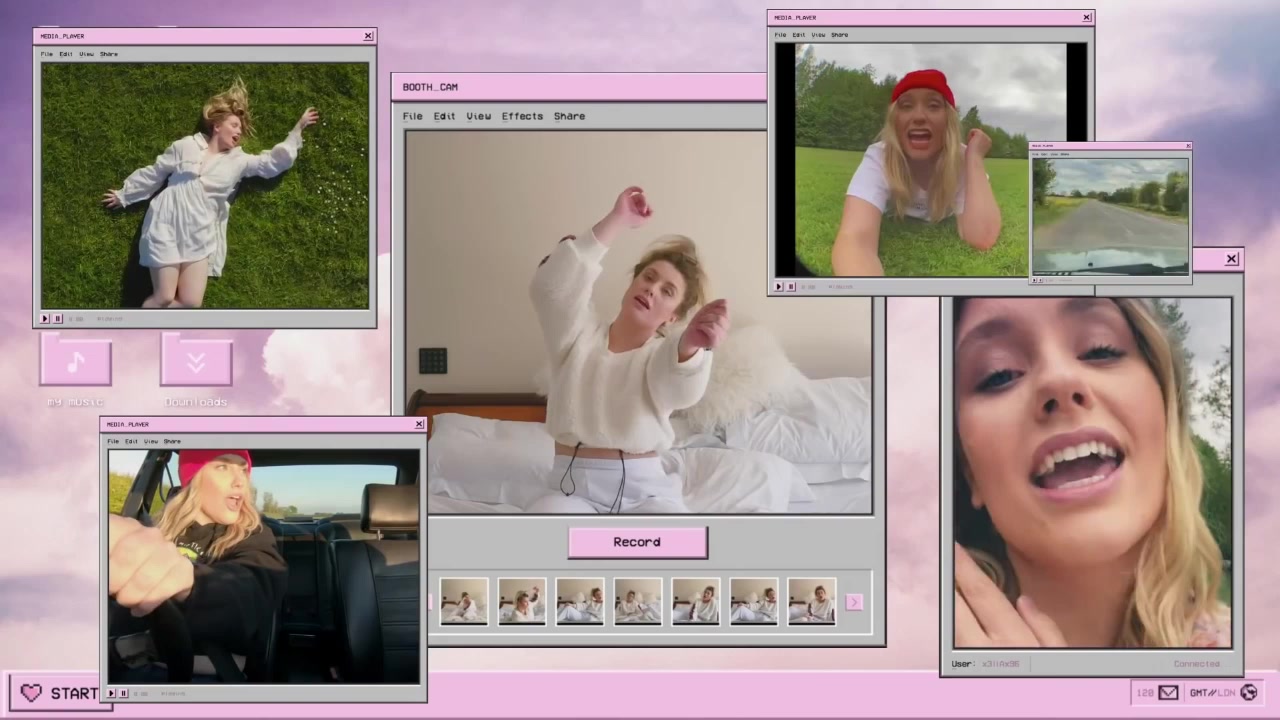This screenshot has height=720, width=1280.
Task: Close the selfie video chat window
Action: tap(1231, 259)
